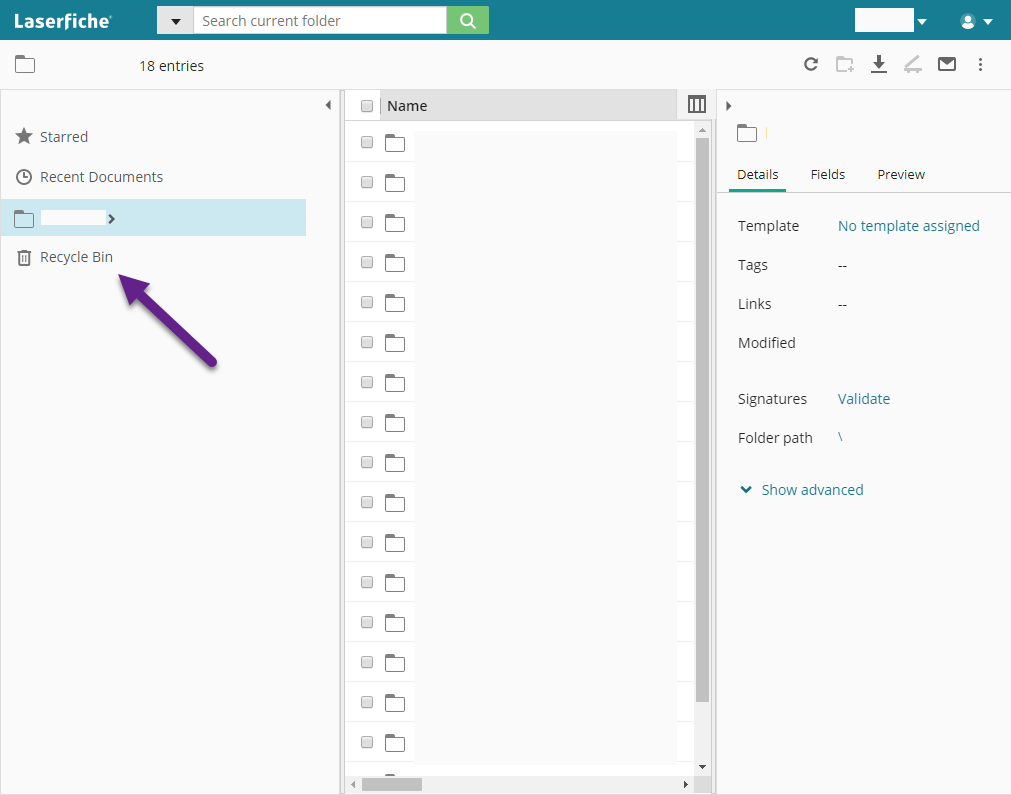Click the sixth row's folder icon
This screenshot has height=795, width=1011.
pyautogui.click(x=395, y=343)
